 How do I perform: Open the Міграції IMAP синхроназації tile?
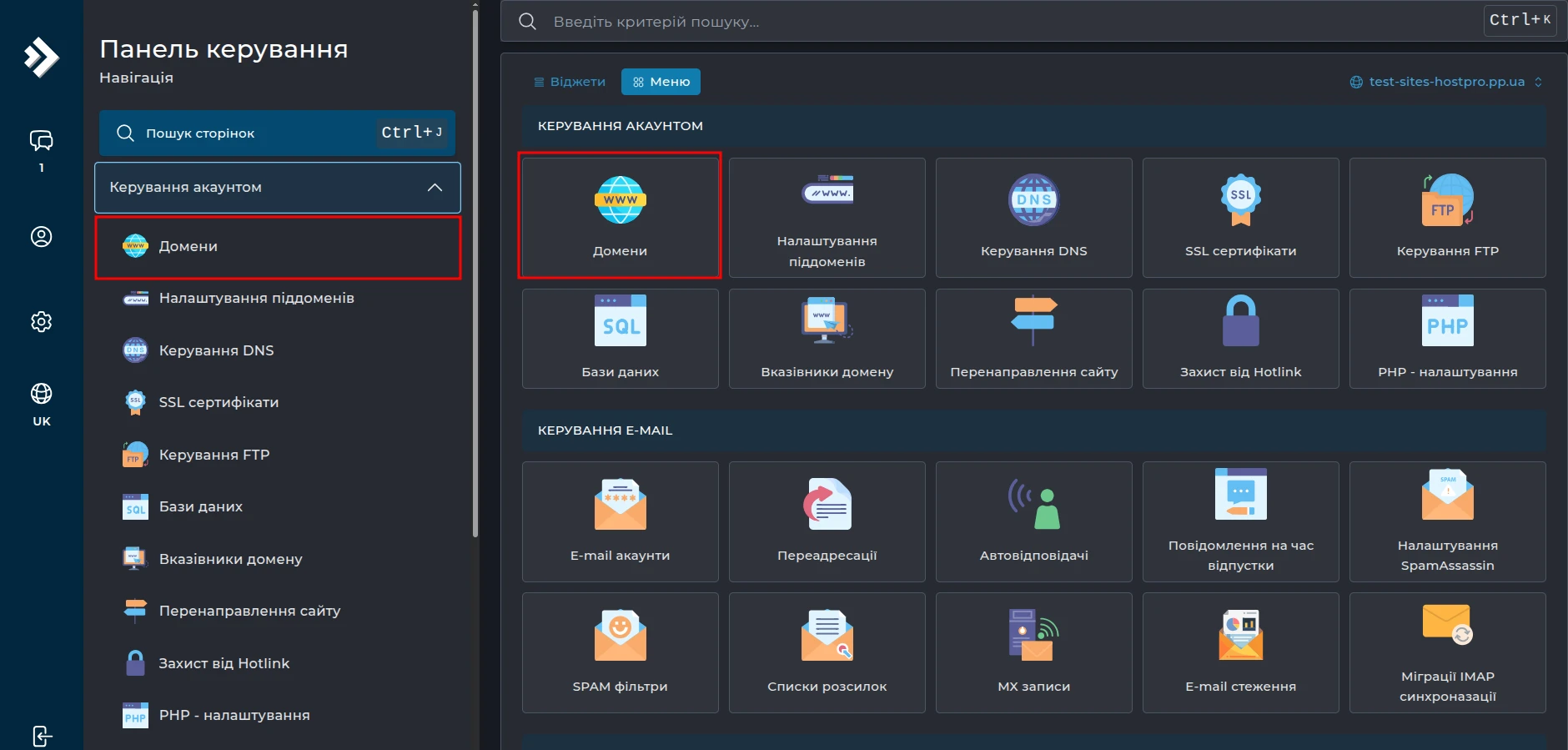1447,652
